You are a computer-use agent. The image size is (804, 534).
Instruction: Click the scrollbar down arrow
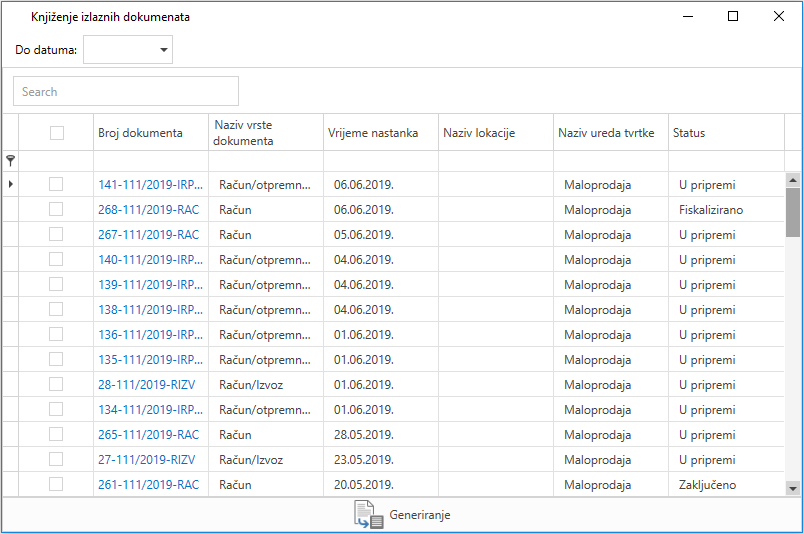coord(793,488)
